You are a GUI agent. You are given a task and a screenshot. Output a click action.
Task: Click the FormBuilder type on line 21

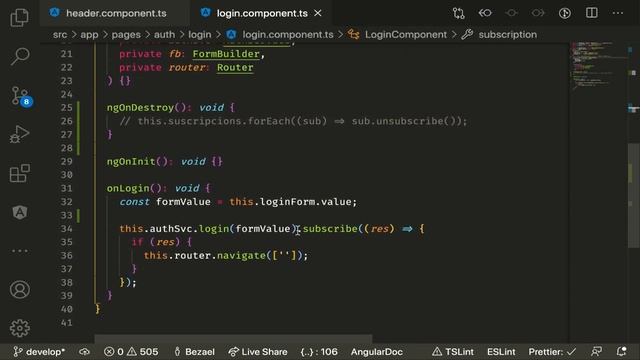pos(226,54)
